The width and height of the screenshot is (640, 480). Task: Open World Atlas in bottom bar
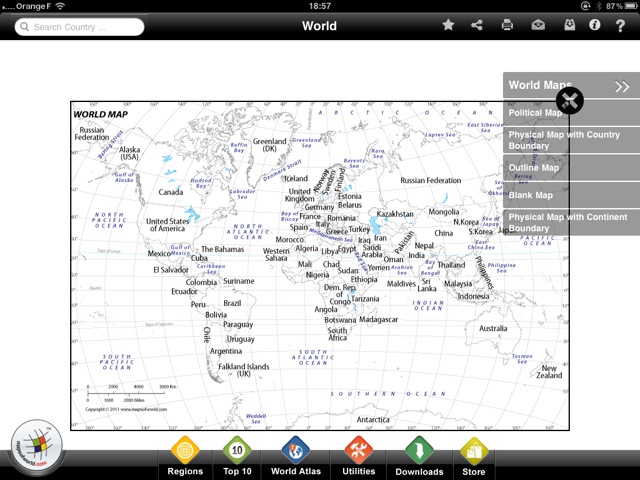[x=296, y=458]
